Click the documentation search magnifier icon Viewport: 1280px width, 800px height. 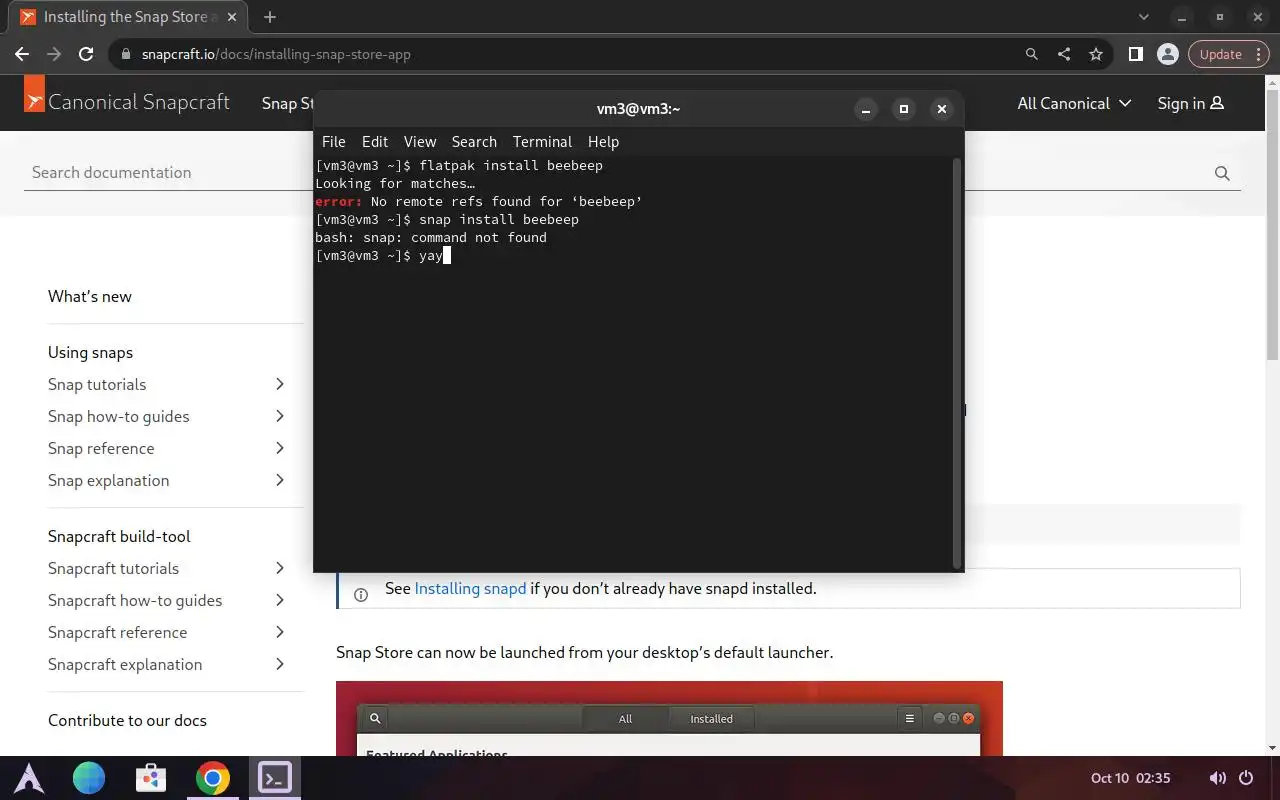[x=1222, y=173]
